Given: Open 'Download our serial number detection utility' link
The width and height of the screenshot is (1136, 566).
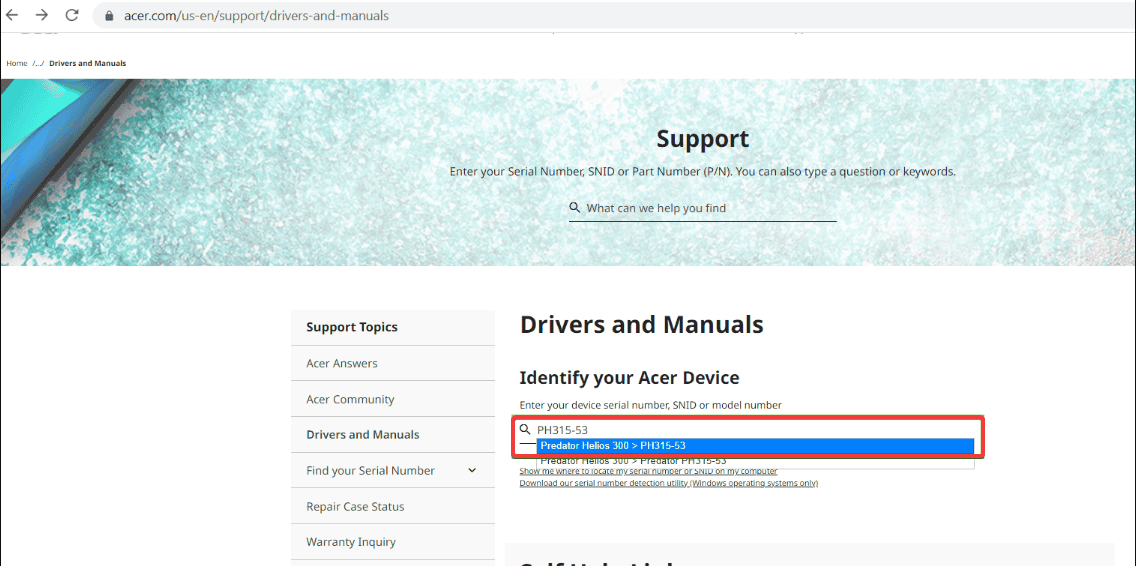Looking at the screenshot, I should (x=669, y=483).
